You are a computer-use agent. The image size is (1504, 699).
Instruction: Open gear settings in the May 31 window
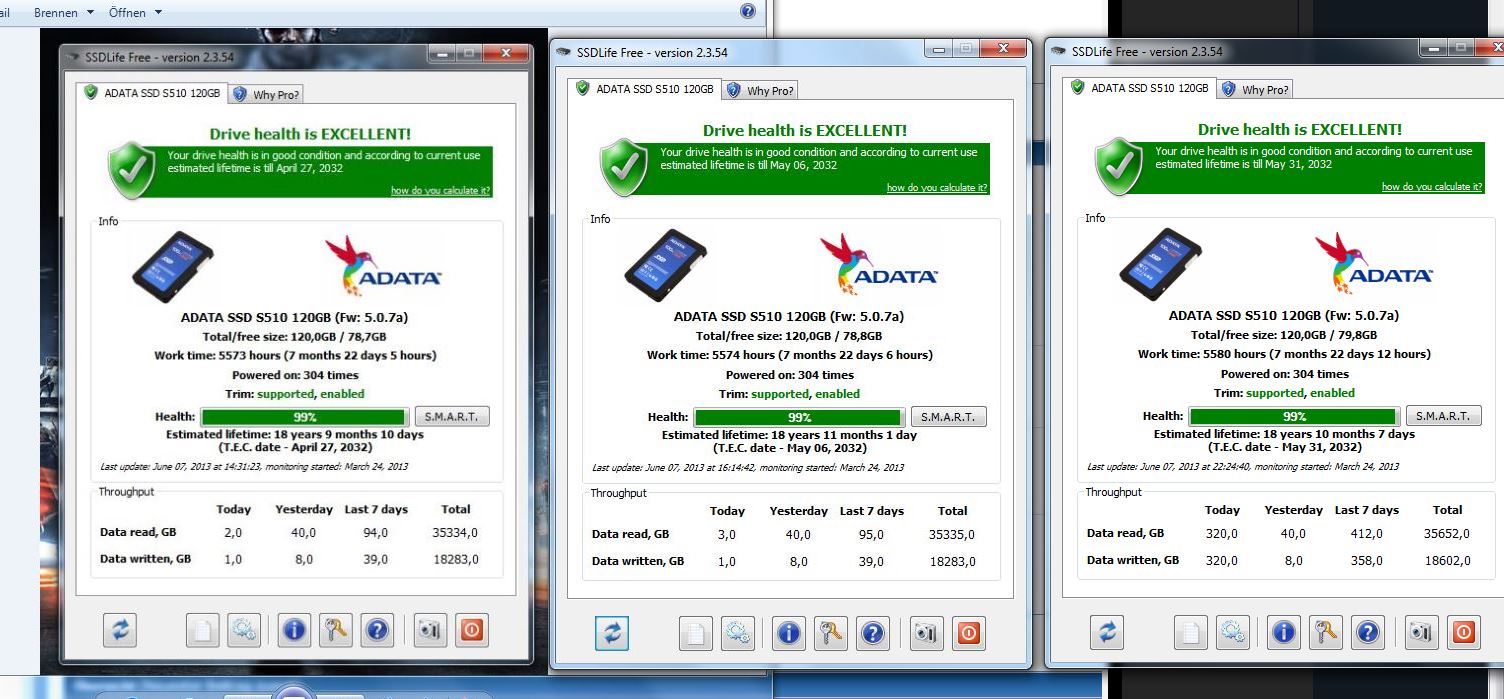coord(1233,632)
